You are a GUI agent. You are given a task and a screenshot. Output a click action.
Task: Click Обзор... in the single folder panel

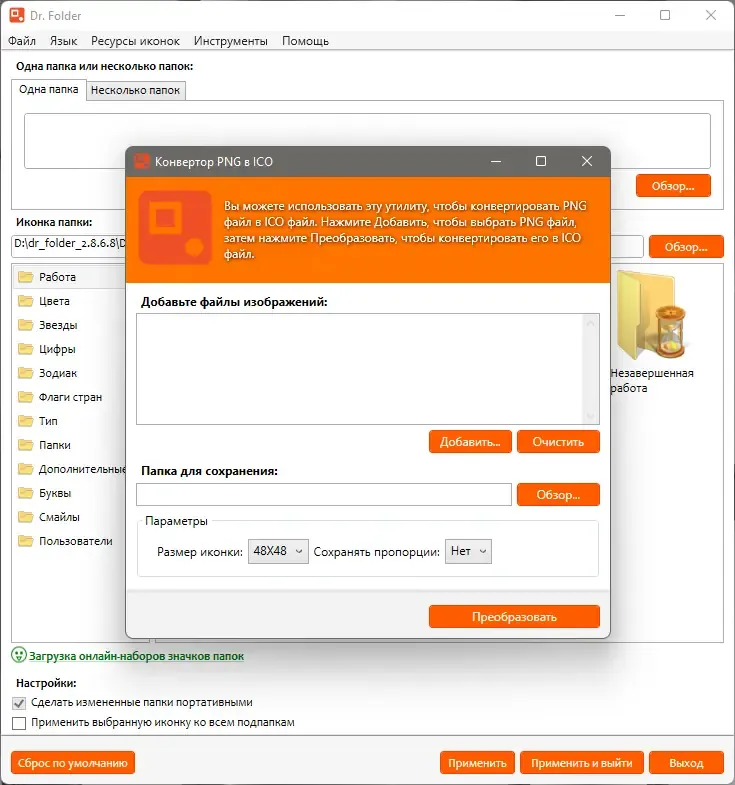673,186
